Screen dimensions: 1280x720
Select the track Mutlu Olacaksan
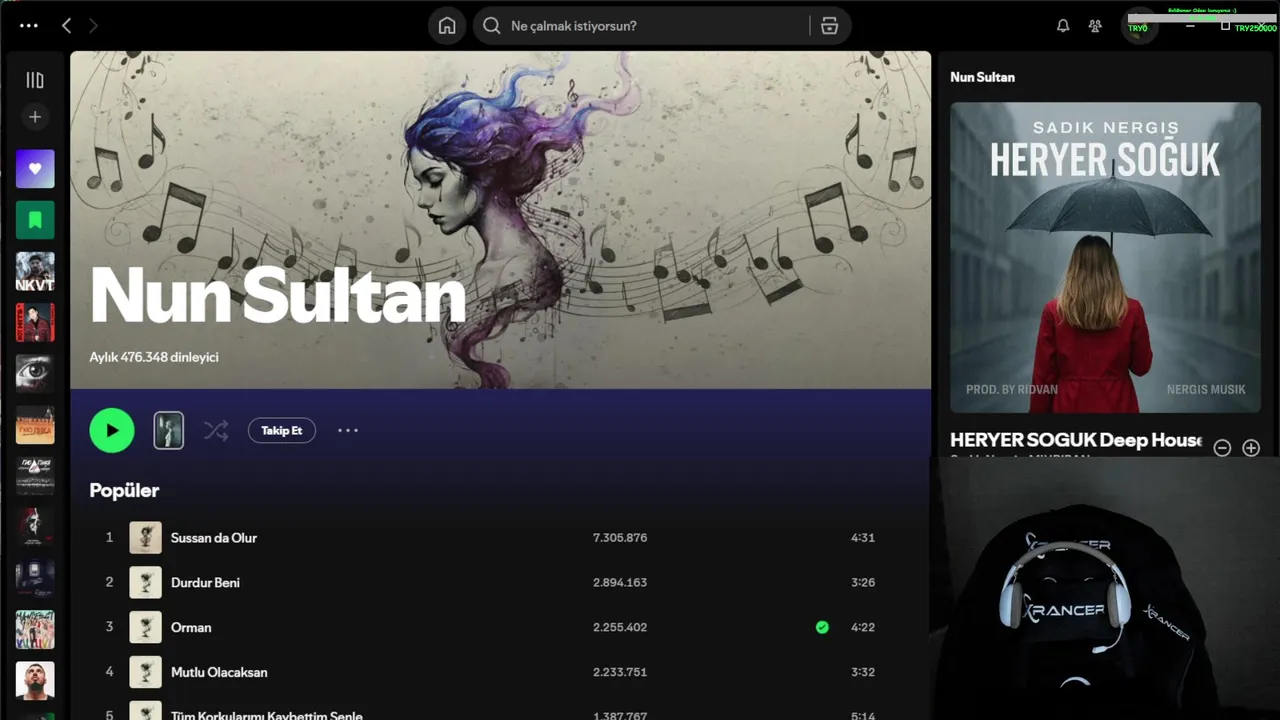[x=219, y=673]
